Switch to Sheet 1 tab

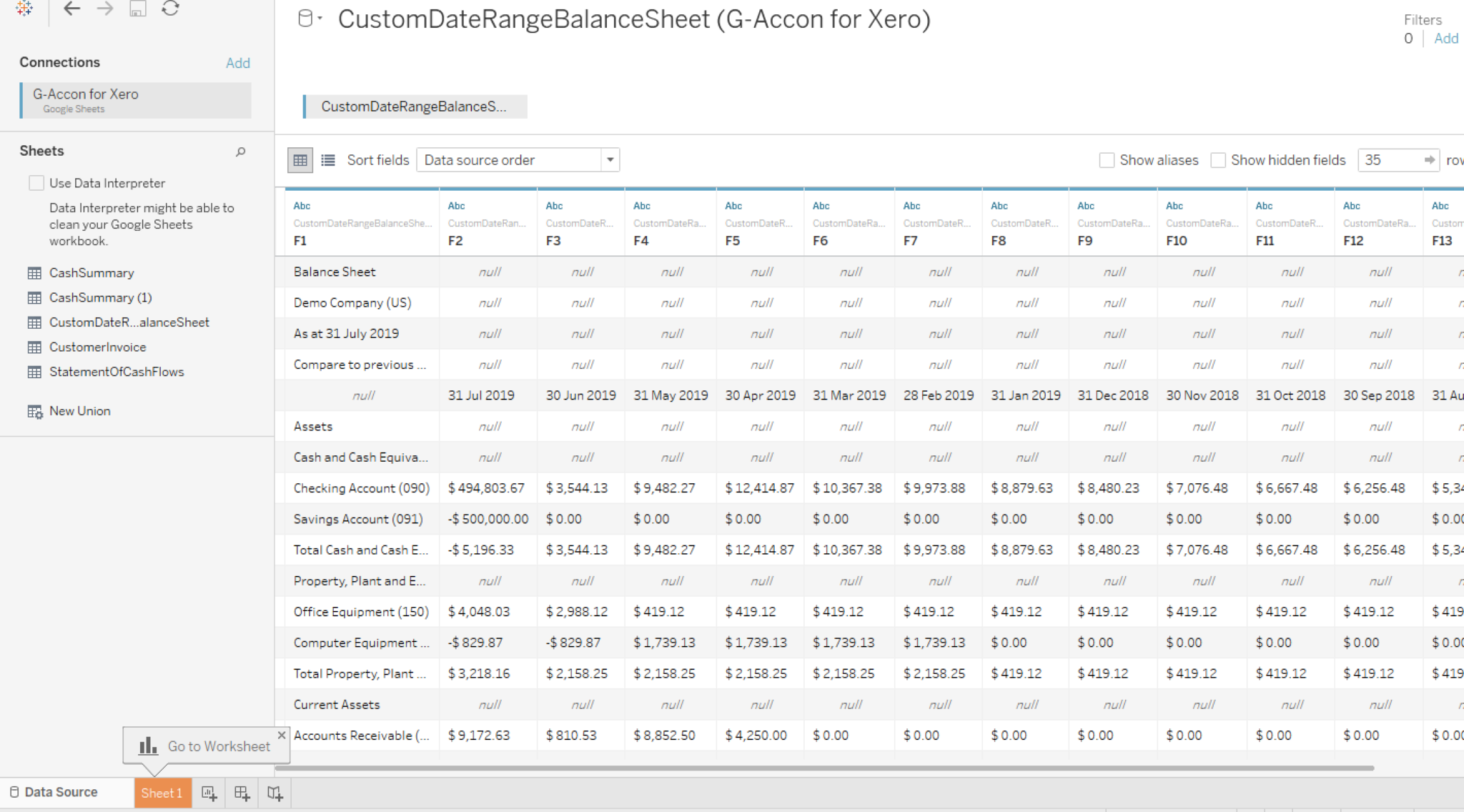pyautogui.click(x=162, y=793)
